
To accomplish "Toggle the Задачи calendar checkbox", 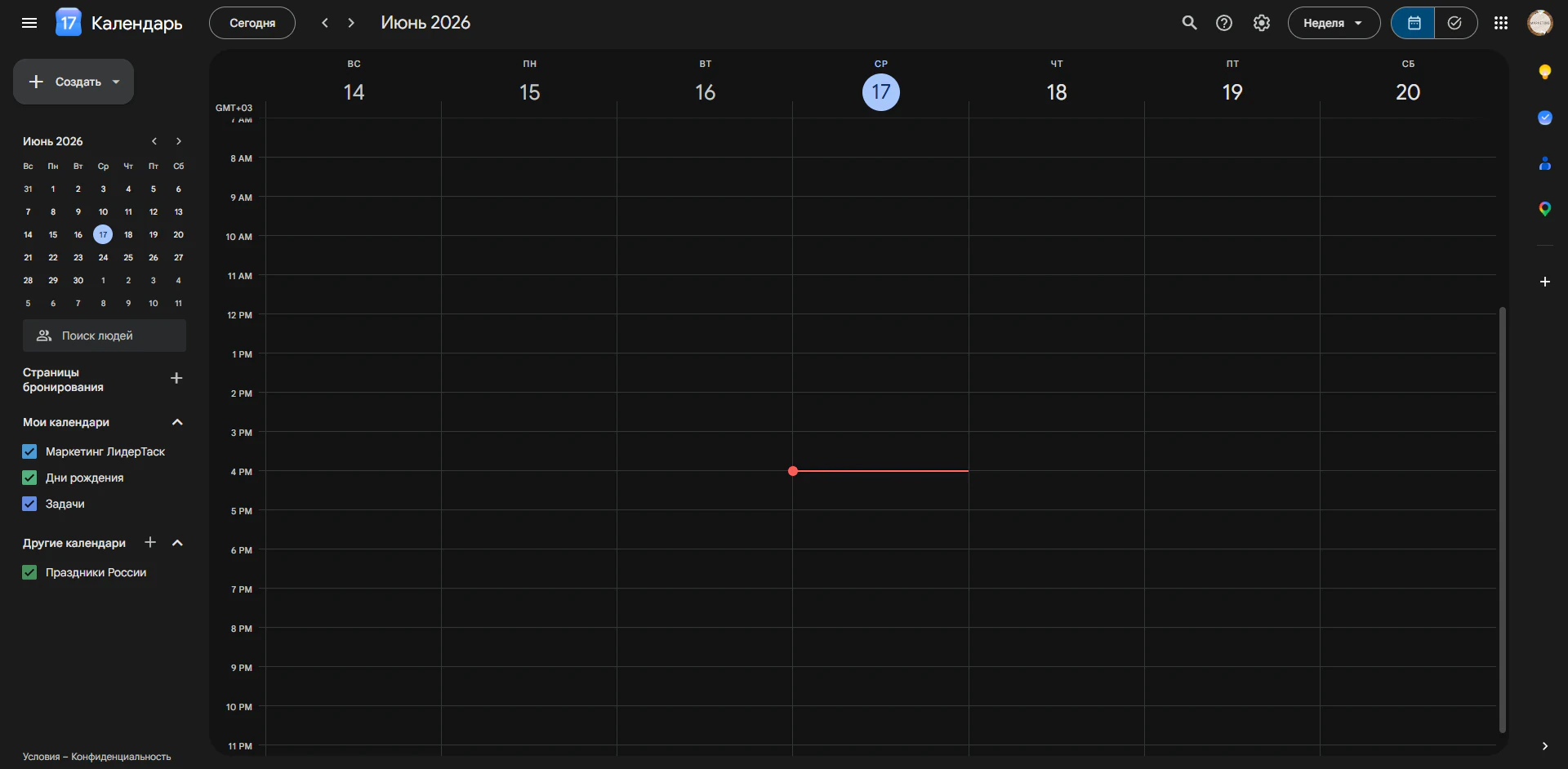I will pyautogui.click(x=29, y=504).
